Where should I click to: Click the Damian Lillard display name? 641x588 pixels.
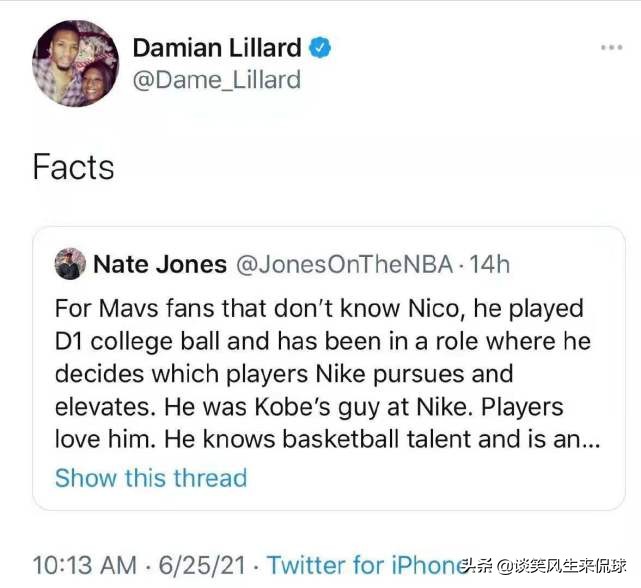(x=217, y=47)
